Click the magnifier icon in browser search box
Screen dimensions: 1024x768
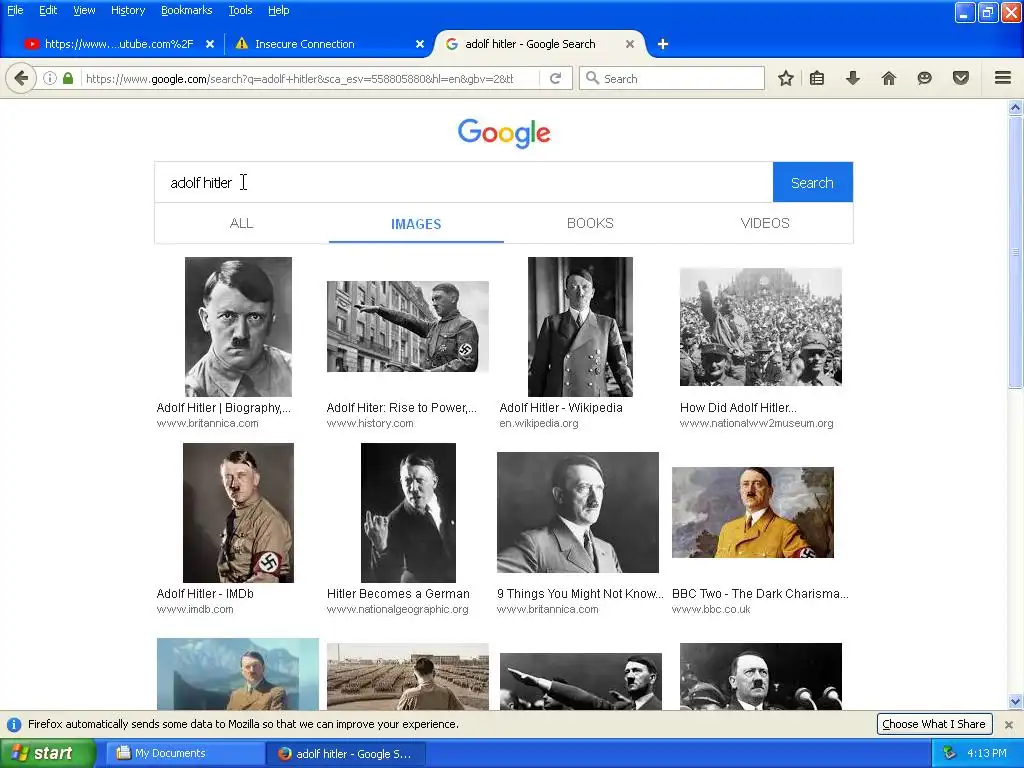tap(592, 78)
